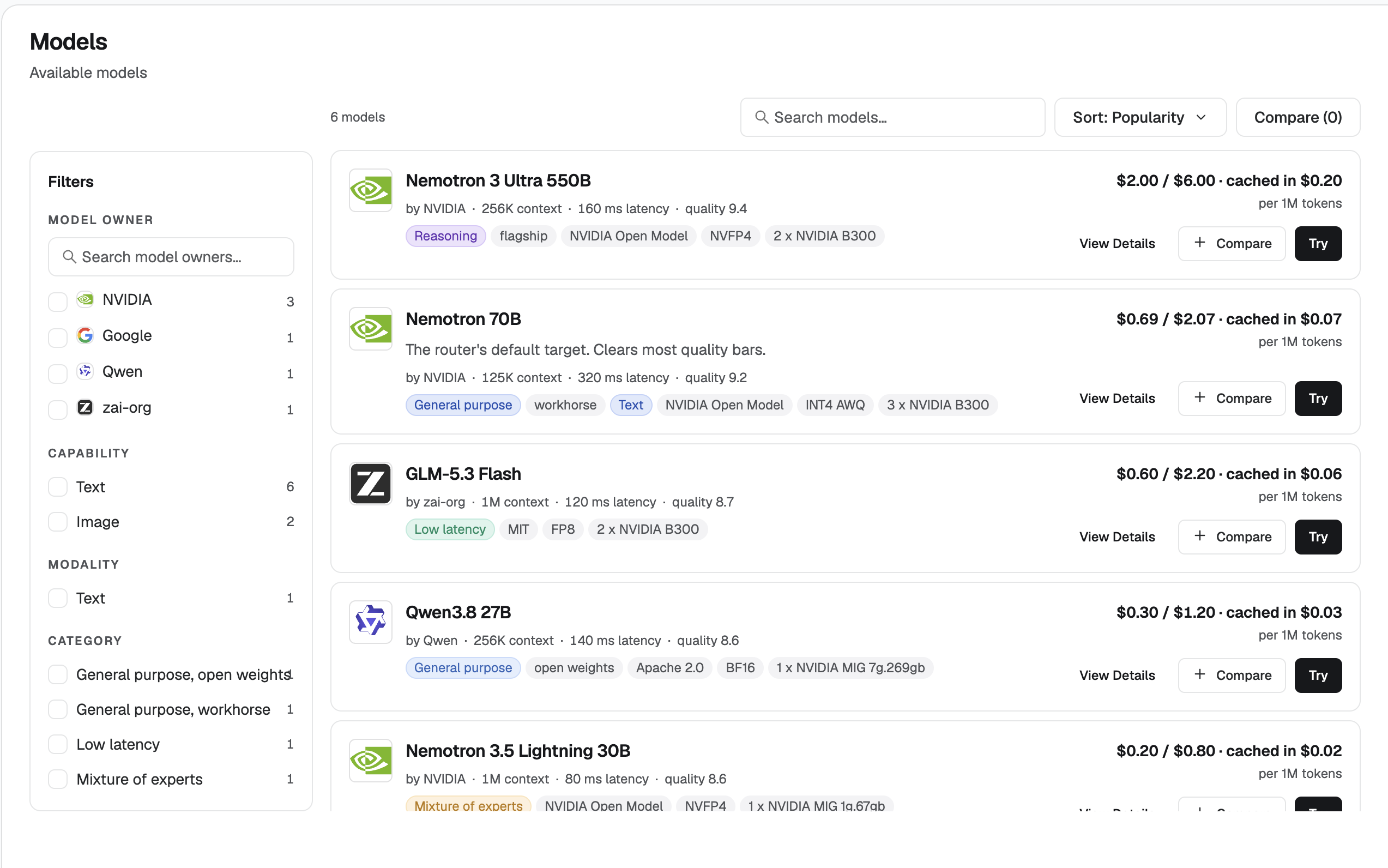The image size is (1388, 868).
Task: Open the Sort: Popularity dropdown
Action: (1140, 117)
